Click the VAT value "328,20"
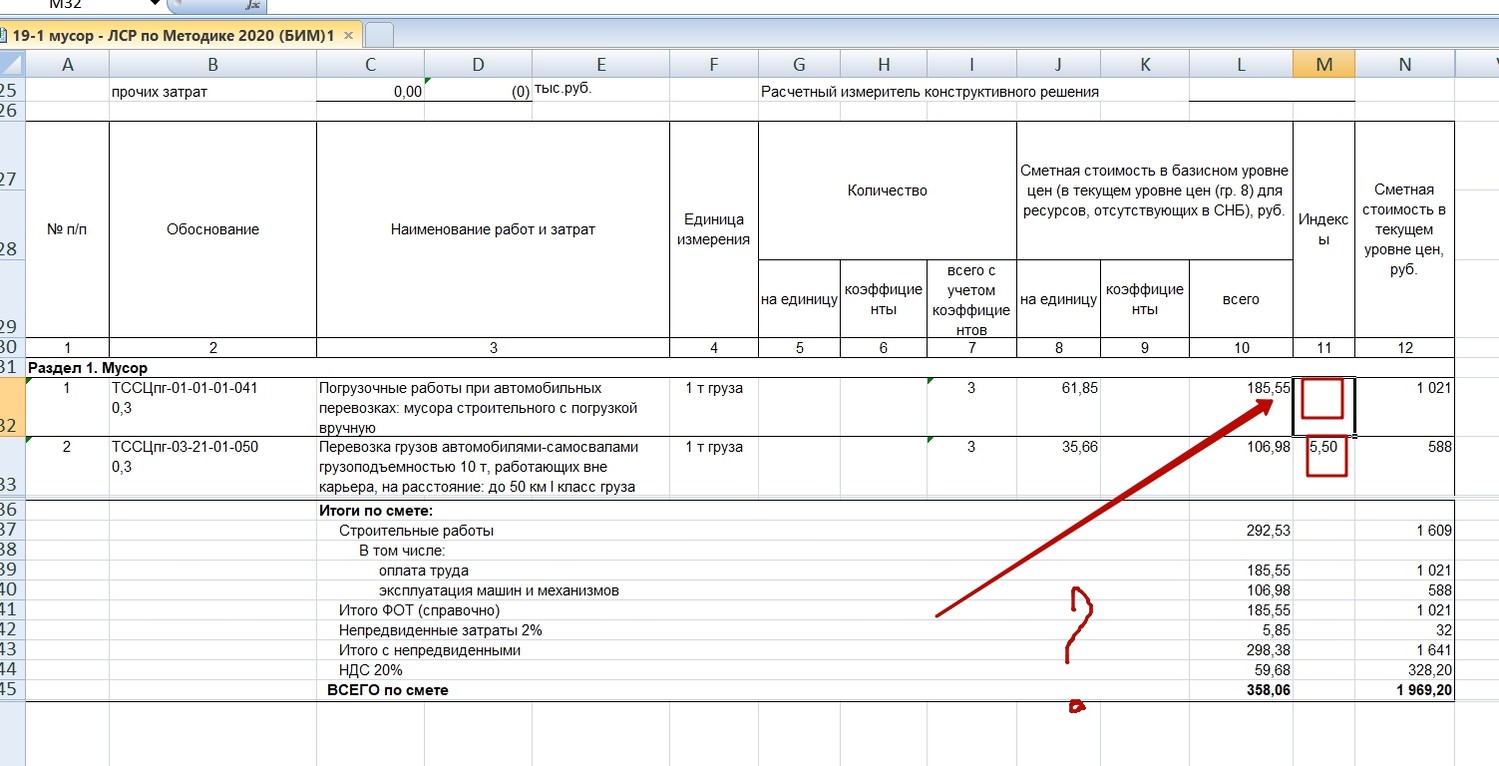The image size is (1499, 766). click(1431, 670)
